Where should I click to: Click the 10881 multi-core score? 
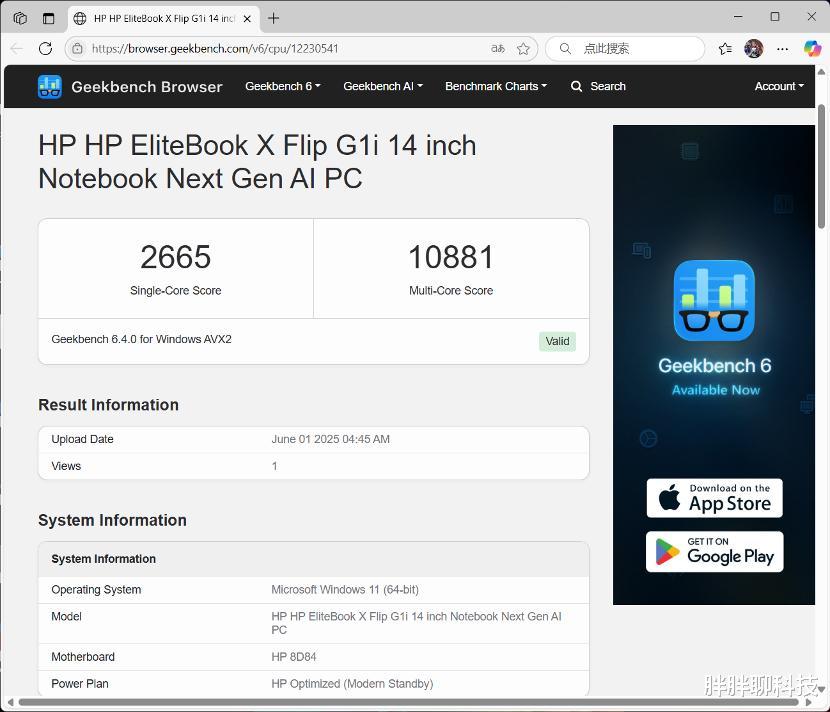tap(451, 257)
